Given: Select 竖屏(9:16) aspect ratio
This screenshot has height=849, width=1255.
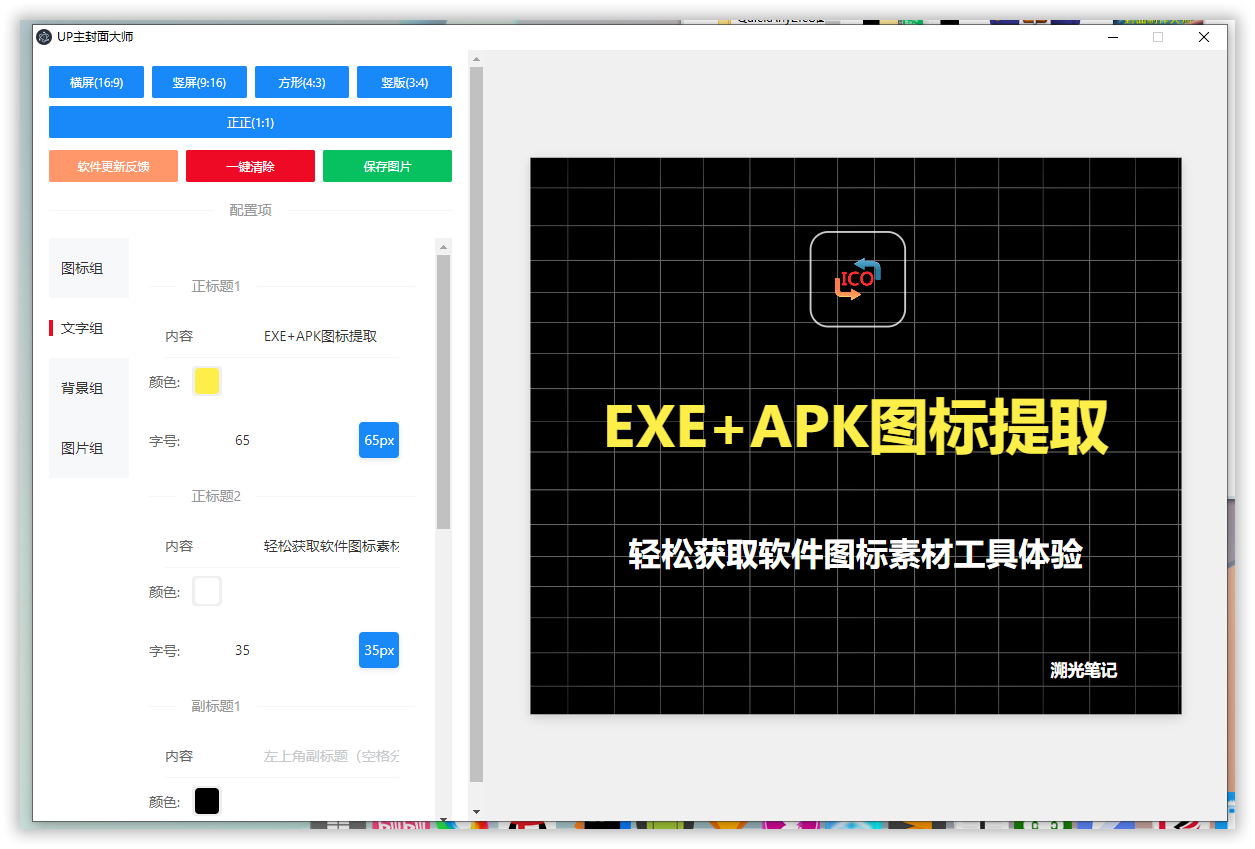Looking at the screenshot, I should [x=199, y=82].
